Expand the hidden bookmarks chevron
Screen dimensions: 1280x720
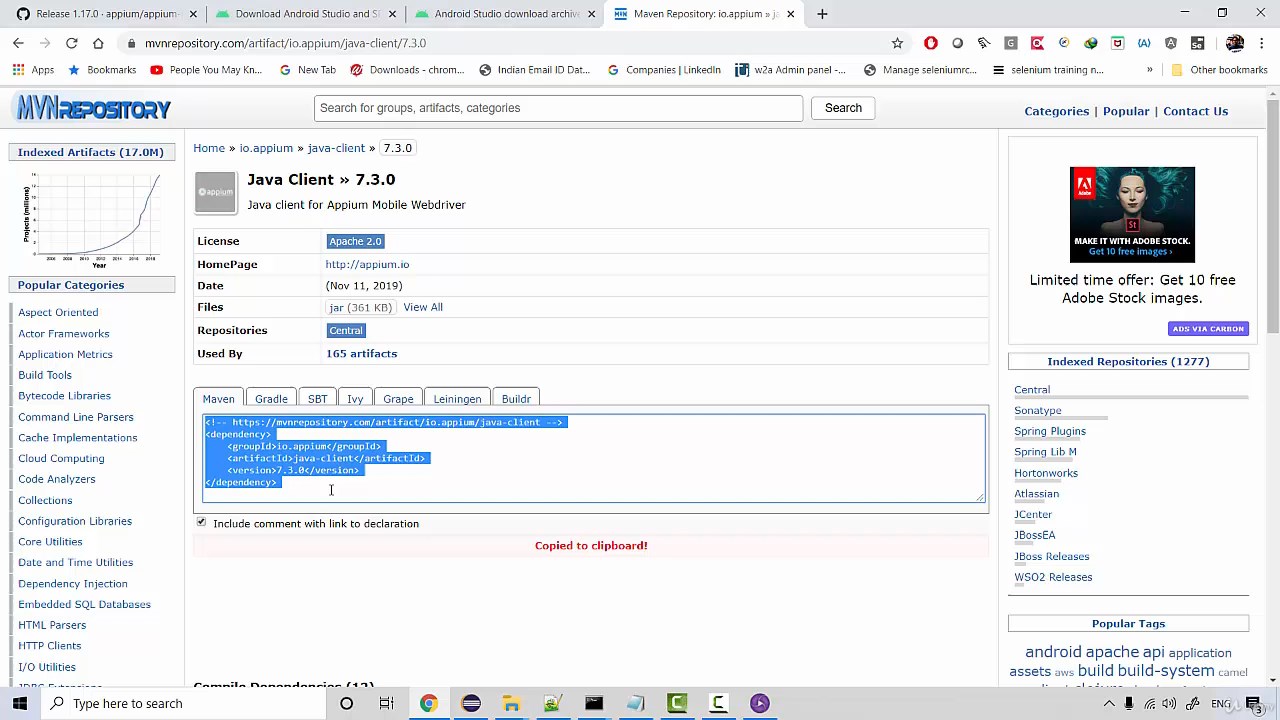pyautogui.click(x=1150, y=70)
